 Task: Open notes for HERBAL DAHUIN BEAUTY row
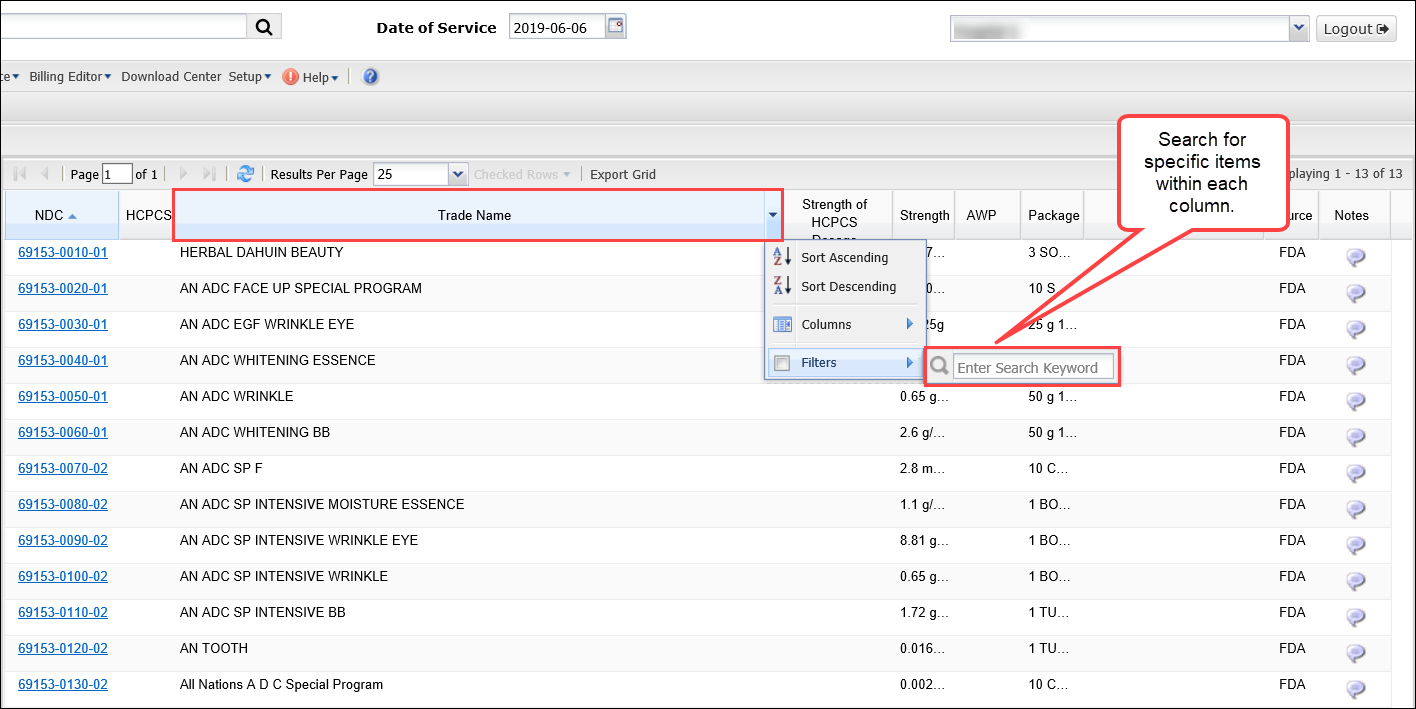click(x=1355, y=257)
